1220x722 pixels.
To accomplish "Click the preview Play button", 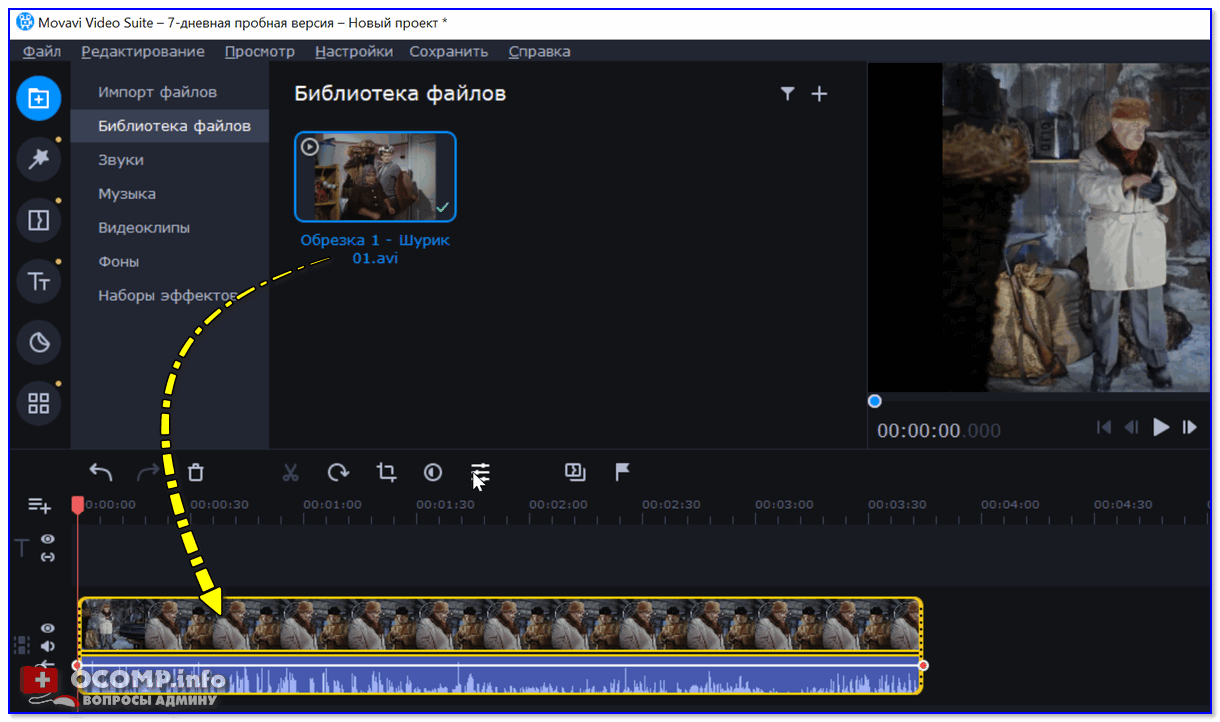I will [x=1161, y=427].
